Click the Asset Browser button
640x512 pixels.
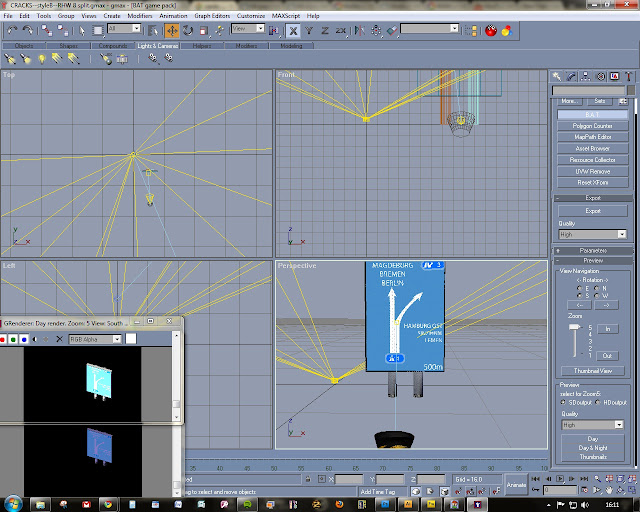coord(592,149)
